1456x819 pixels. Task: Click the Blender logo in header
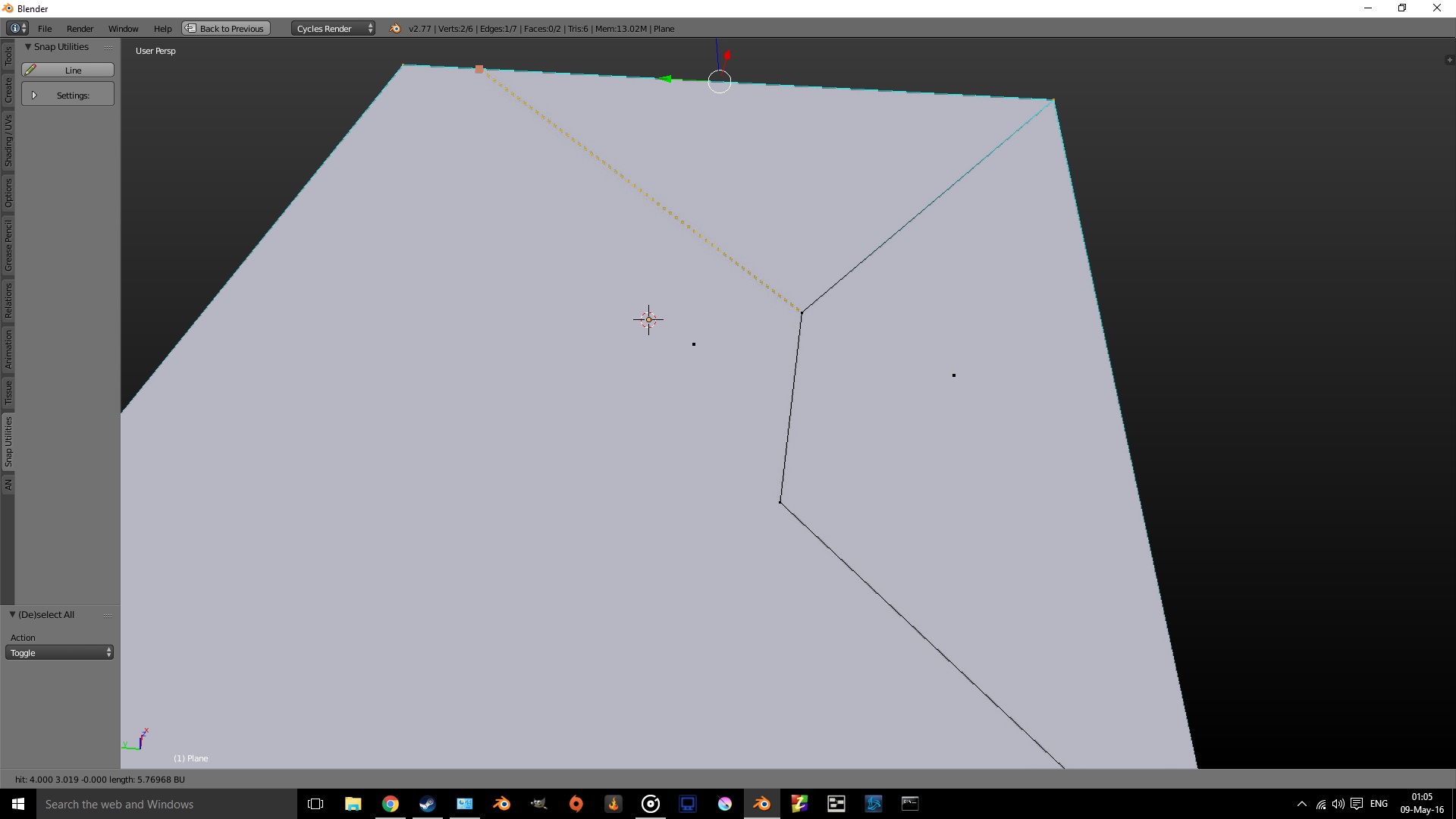point(395,28)
